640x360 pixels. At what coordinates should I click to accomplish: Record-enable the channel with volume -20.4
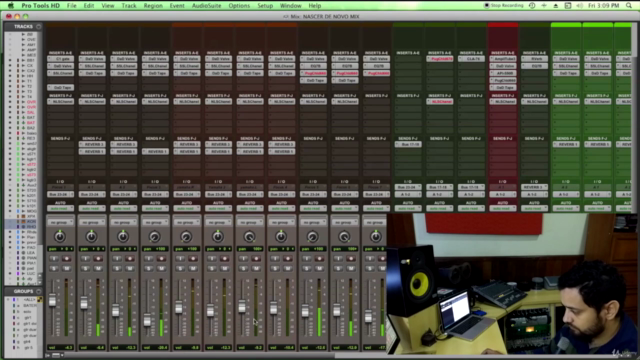tap(161, 258)
